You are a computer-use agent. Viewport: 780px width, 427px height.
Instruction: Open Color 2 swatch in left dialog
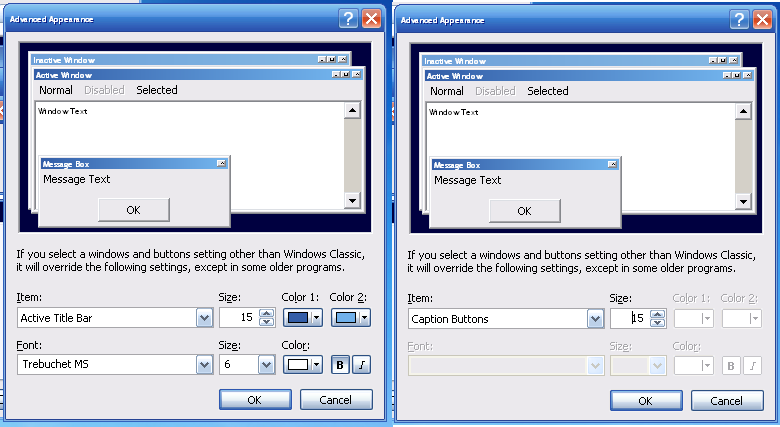[x=350, y=318]
